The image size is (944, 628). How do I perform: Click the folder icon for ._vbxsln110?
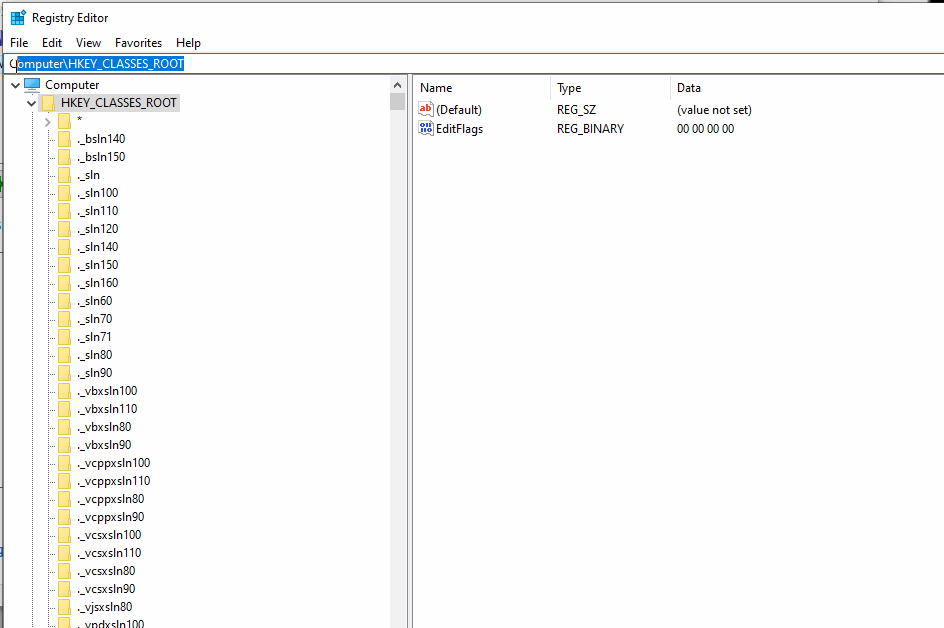pos(64,409)
